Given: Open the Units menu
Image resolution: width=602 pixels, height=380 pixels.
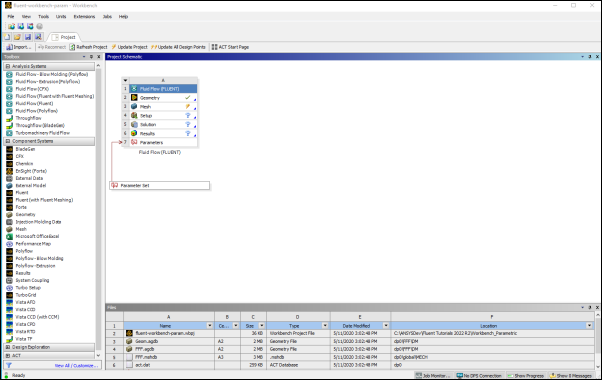Looking at the screenshot, I should (61, 17).
